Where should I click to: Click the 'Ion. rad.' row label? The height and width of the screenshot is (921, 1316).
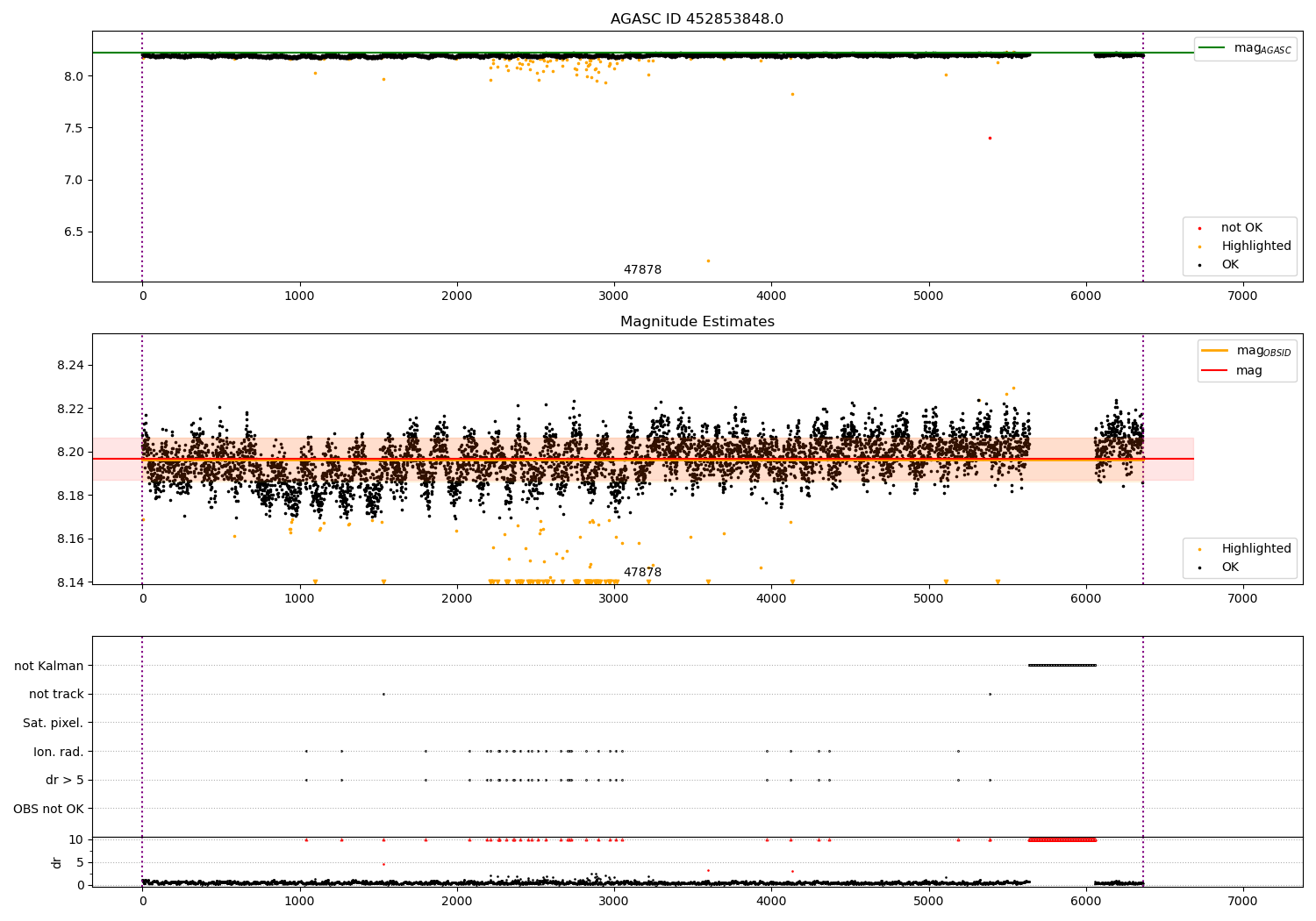(59, 752)
